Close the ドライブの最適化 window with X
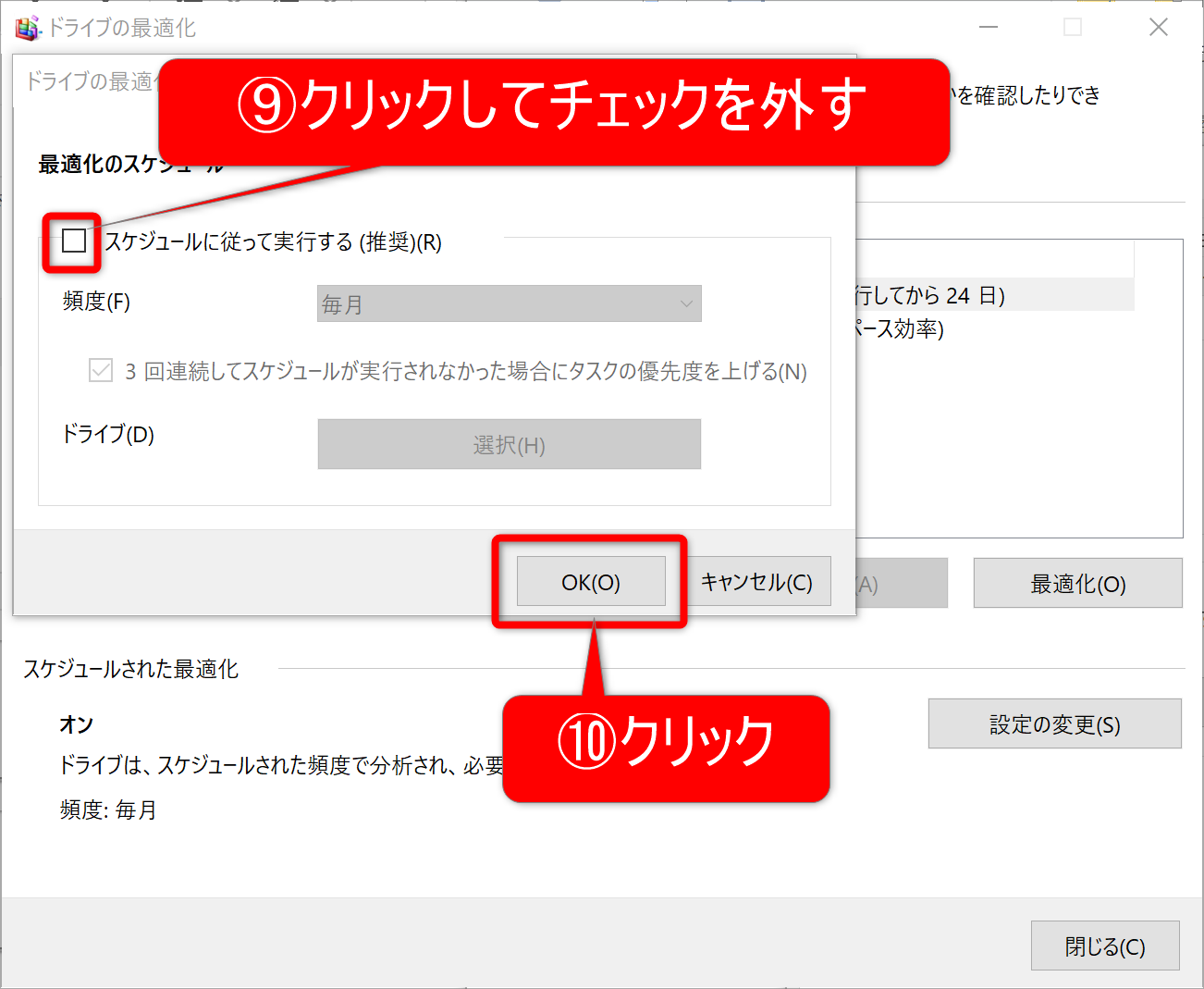 [x=1158, y=28]
